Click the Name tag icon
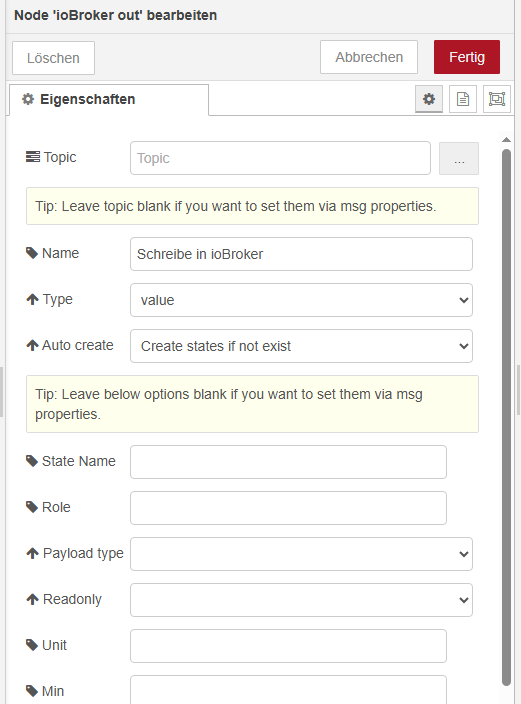 [32, 253]
